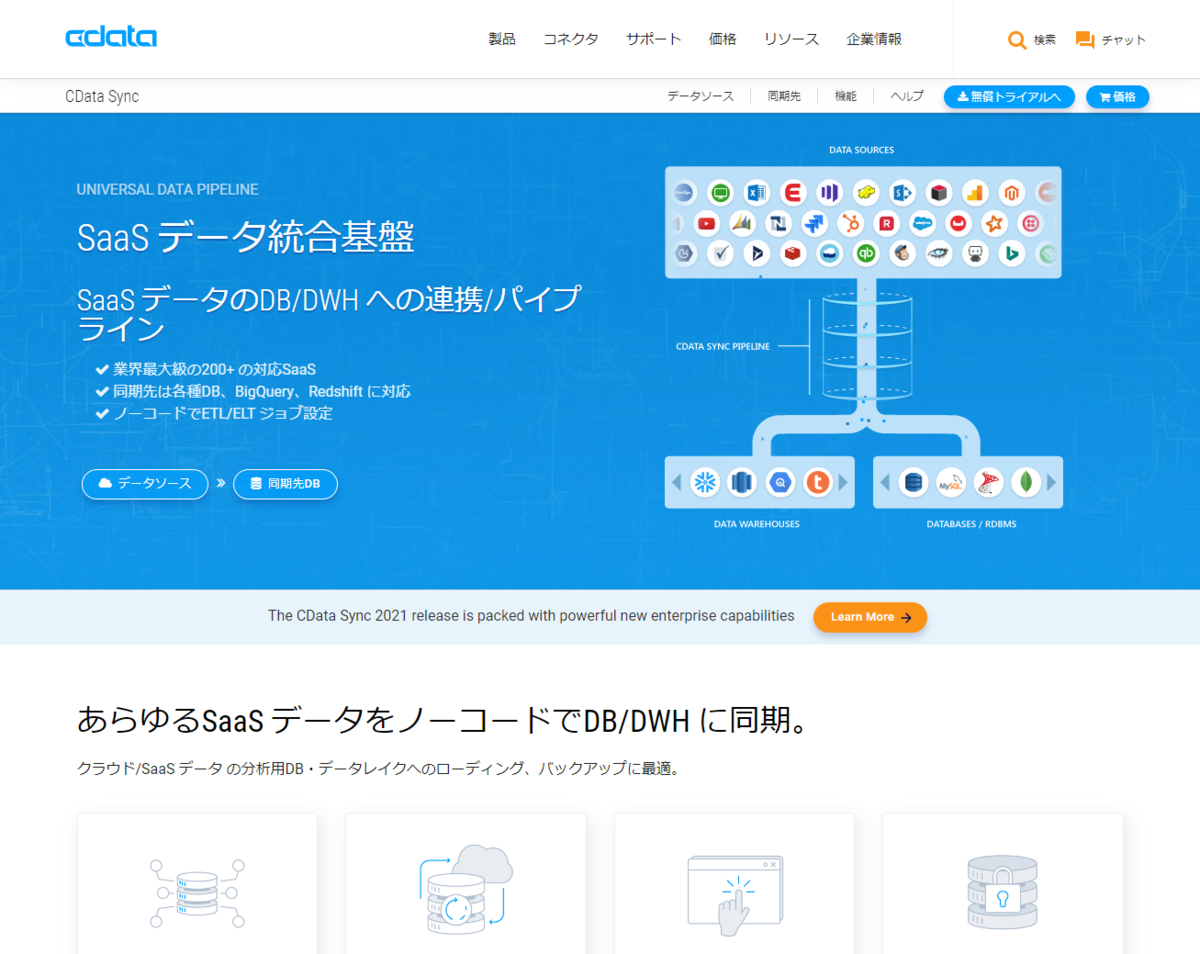Viewport: 1200px width, 954px height.
Task: Open the search magnifier icon
Action: 1017,40
